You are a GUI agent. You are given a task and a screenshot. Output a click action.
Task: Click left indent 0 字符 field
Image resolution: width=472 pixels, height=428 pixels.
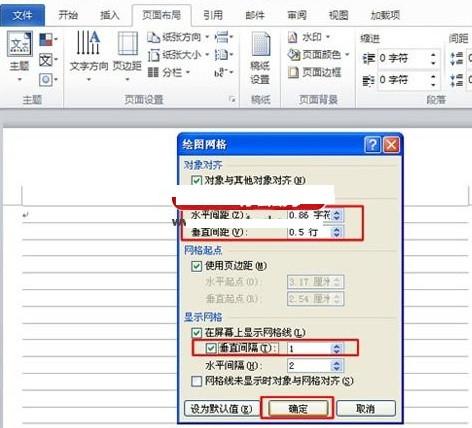coord(403,59)
